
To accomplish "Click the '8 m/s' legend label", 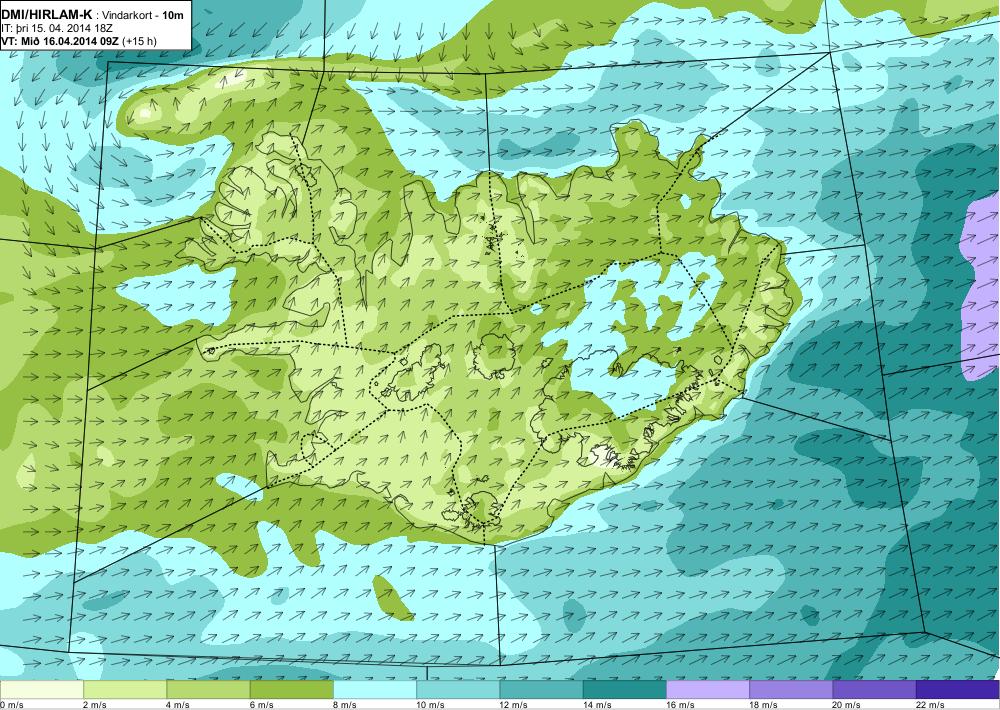I will tap(345, 705).
